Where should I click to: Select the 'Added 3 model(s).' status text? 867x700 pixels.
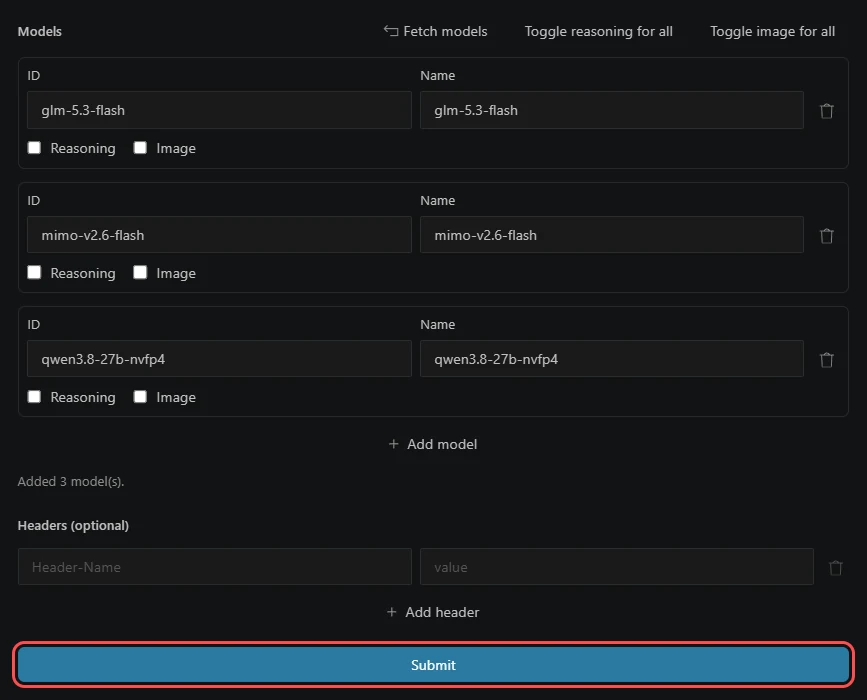pyautogui.click(x=71, y=482)
